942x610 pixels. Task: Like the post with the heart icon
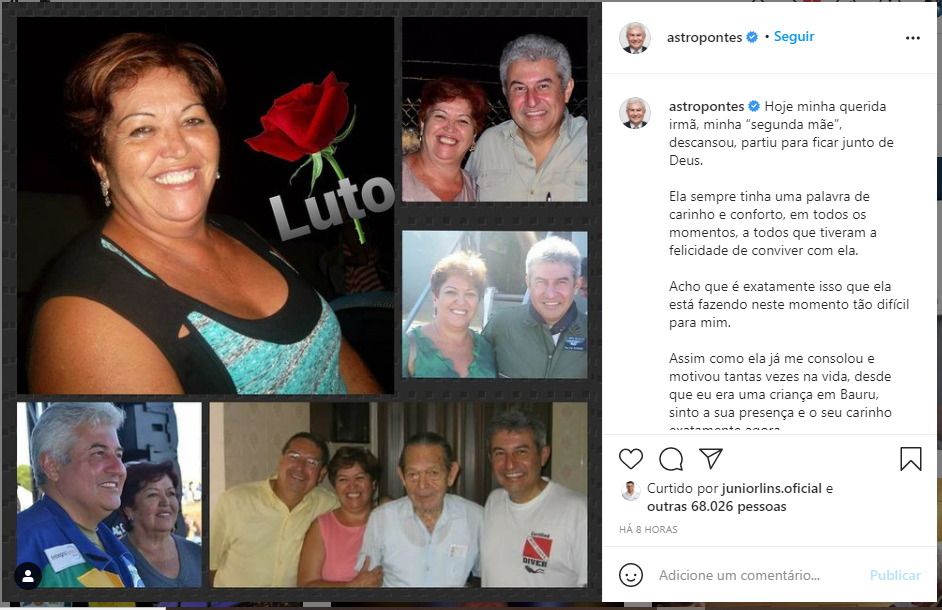coord(631,459)
